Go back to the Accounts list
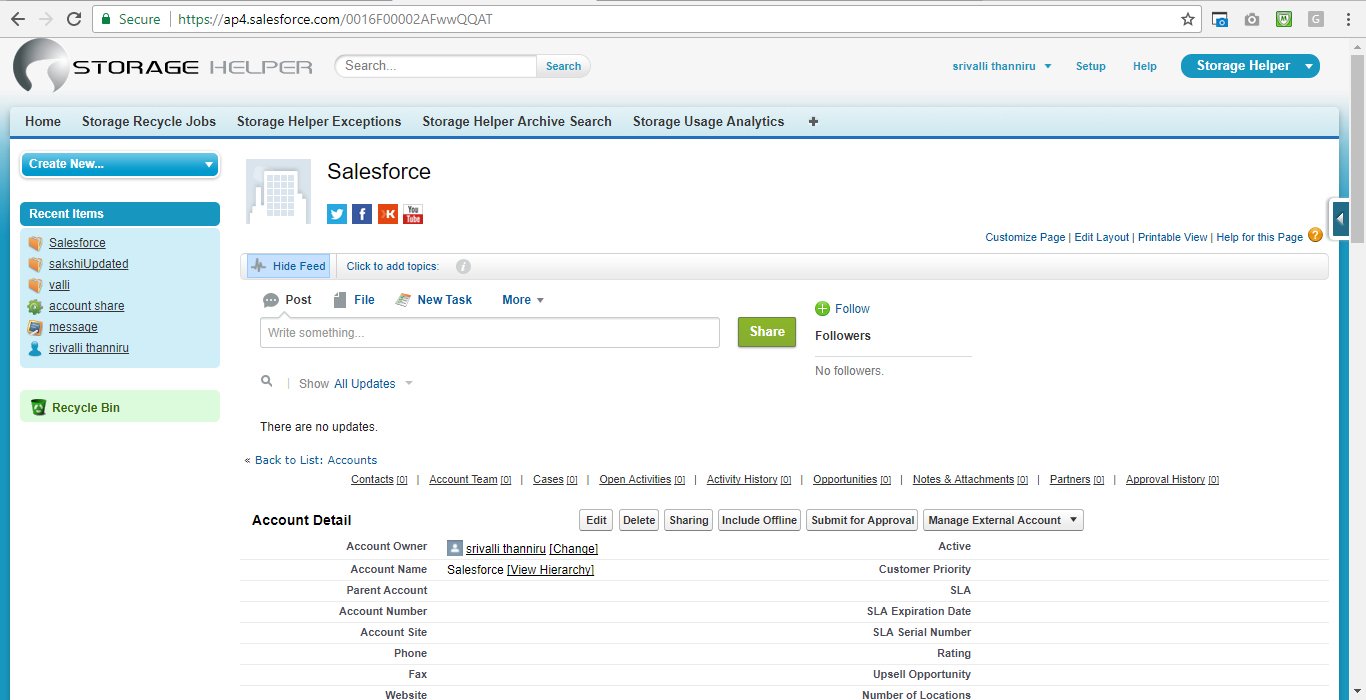Screen dimensions: 1366x700 316,460
